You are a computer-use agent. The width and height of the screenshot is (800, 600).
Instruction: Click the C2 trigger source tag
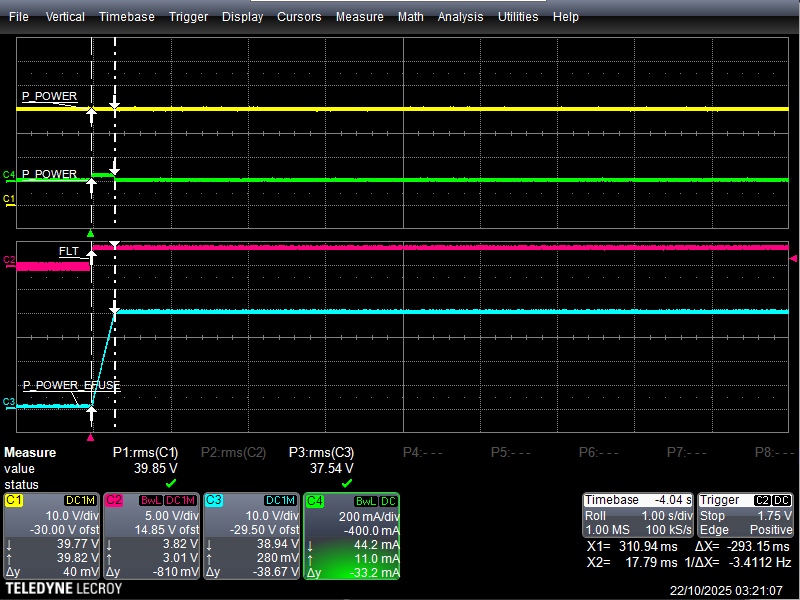[762, 500]
